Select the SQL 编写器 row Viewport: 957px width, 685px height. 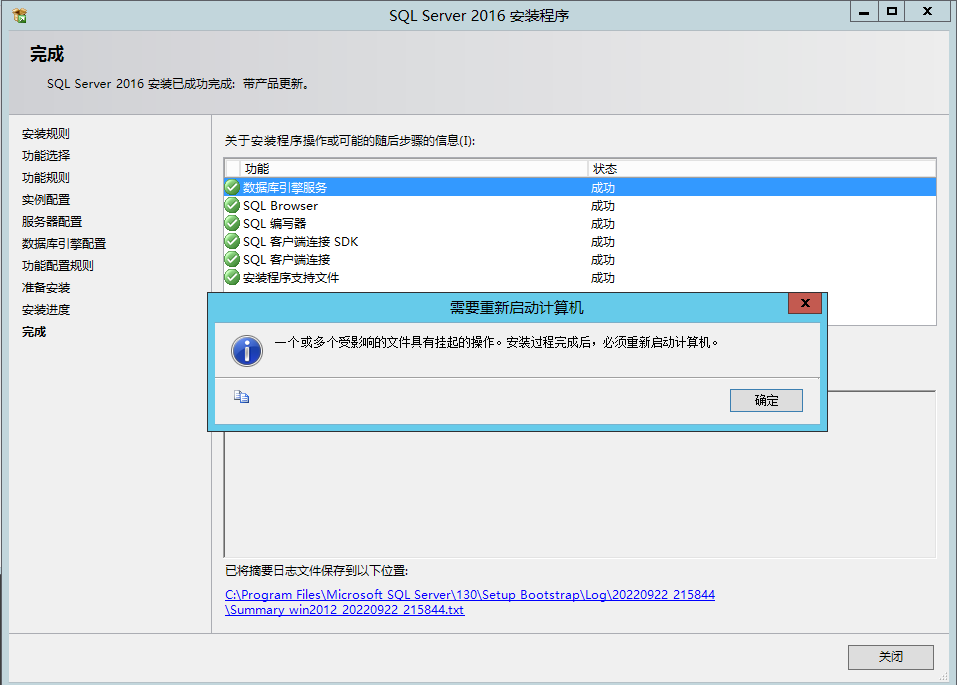tap(580, 223)
